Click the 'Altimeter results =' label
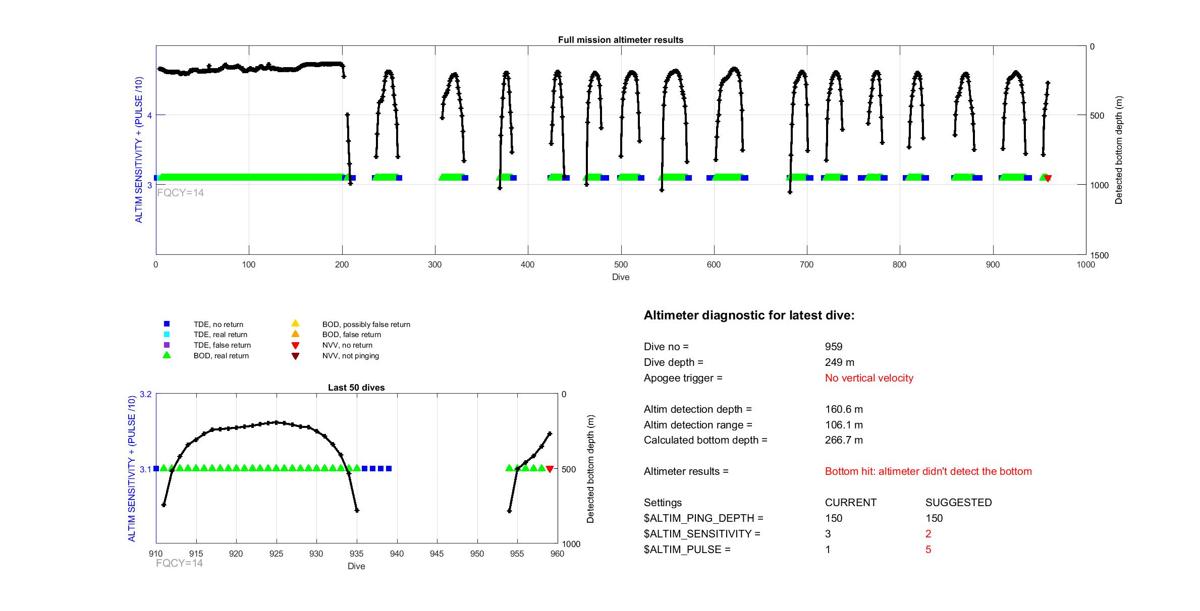Screen dimensions: 1200x611 pyautogui.click(x=686, y=471)
